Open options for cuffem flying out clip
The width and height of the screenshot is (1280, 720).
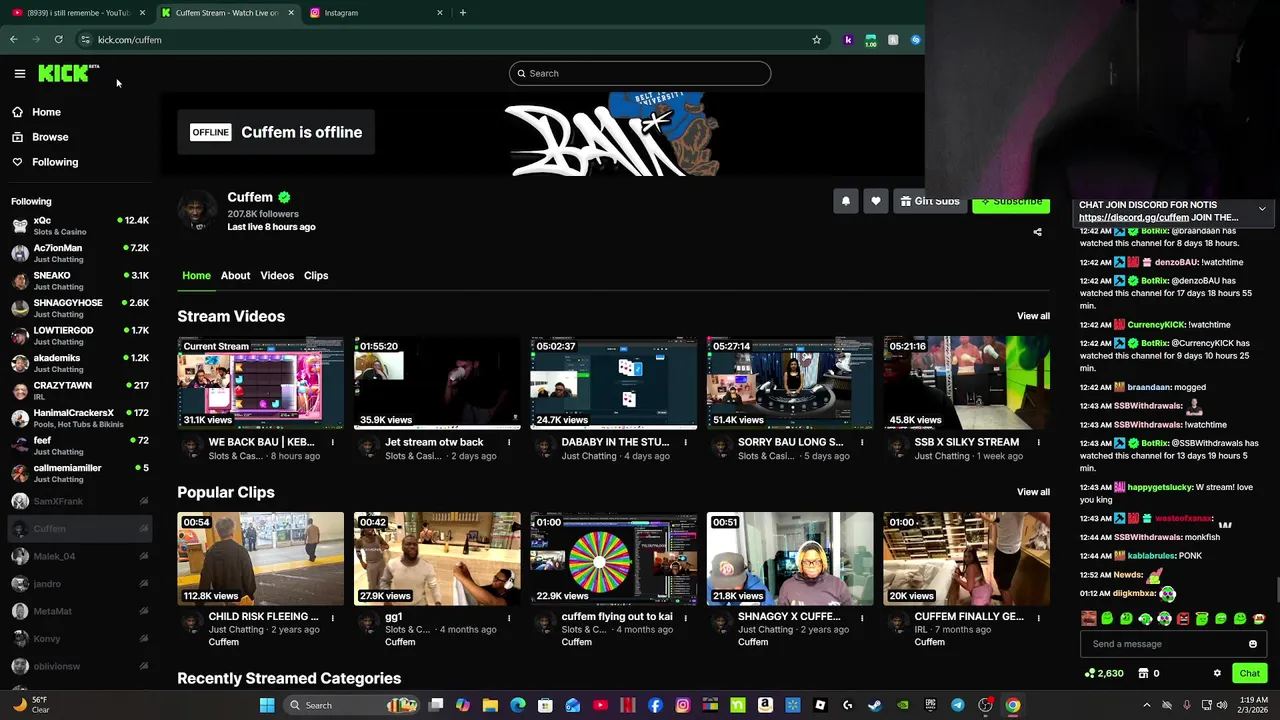point(685,617)
